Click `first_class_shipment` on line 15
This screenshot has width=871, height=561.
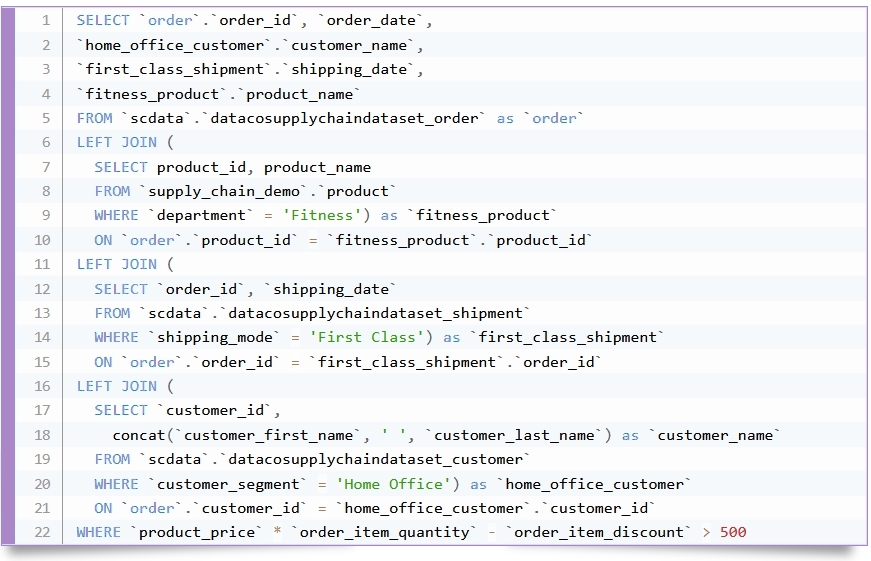click(x=407, y=362)
